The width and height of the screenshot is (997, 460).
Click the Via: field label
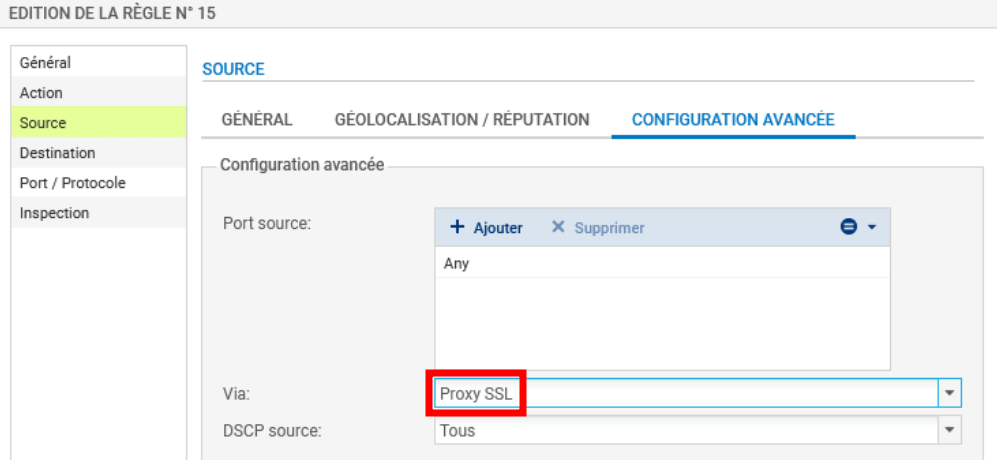coord(235,393)
